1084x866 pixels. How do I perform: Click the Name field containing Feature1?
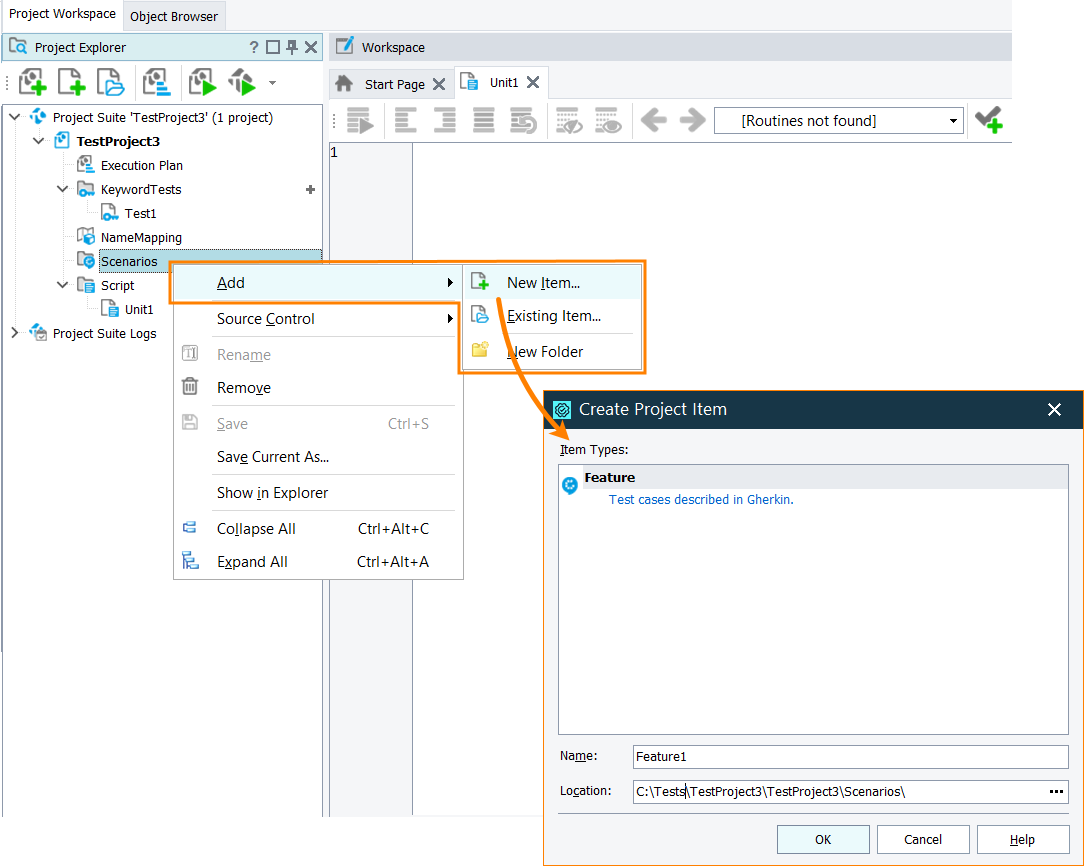(x=849, y=757)
